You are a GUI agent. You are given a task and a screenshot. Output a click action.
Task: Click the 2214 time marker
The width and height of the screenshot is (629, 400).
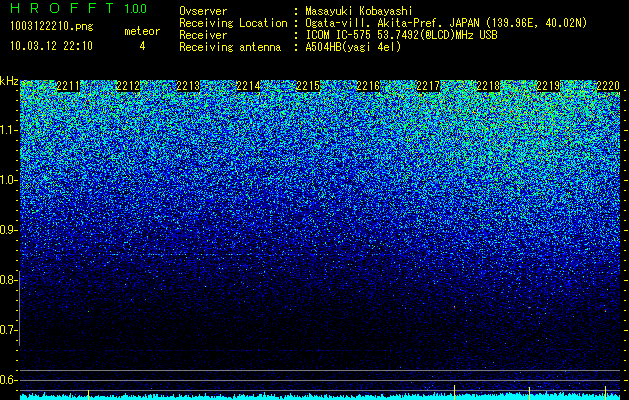point(248,86)
